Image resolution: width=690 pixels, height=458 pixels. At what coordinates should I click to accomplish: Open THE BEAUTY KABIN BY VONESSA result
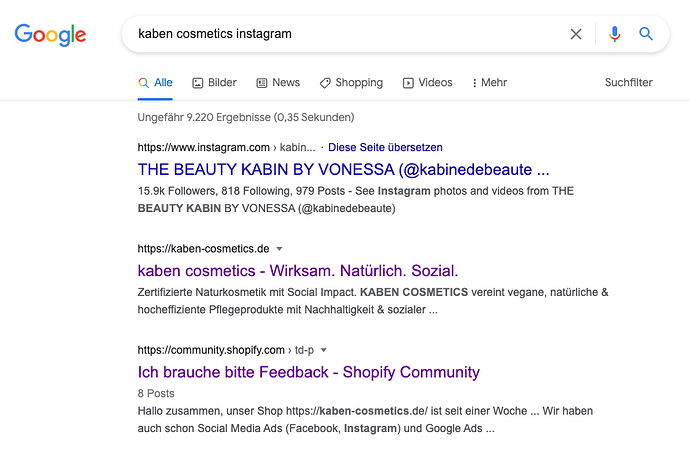343,169
